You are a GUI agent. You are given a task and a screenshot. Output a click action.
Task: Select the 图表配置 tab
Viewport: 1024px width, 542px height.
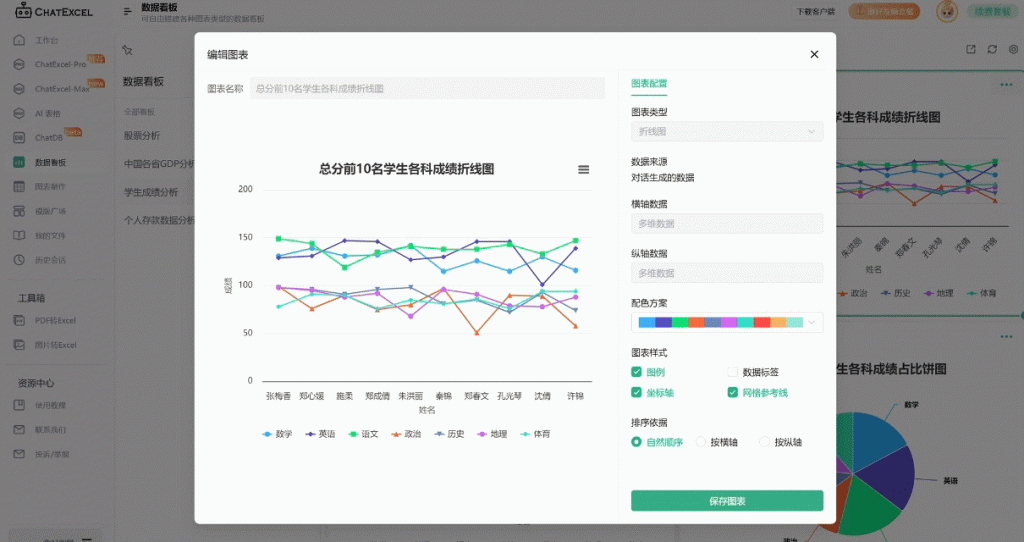(649, 83)
